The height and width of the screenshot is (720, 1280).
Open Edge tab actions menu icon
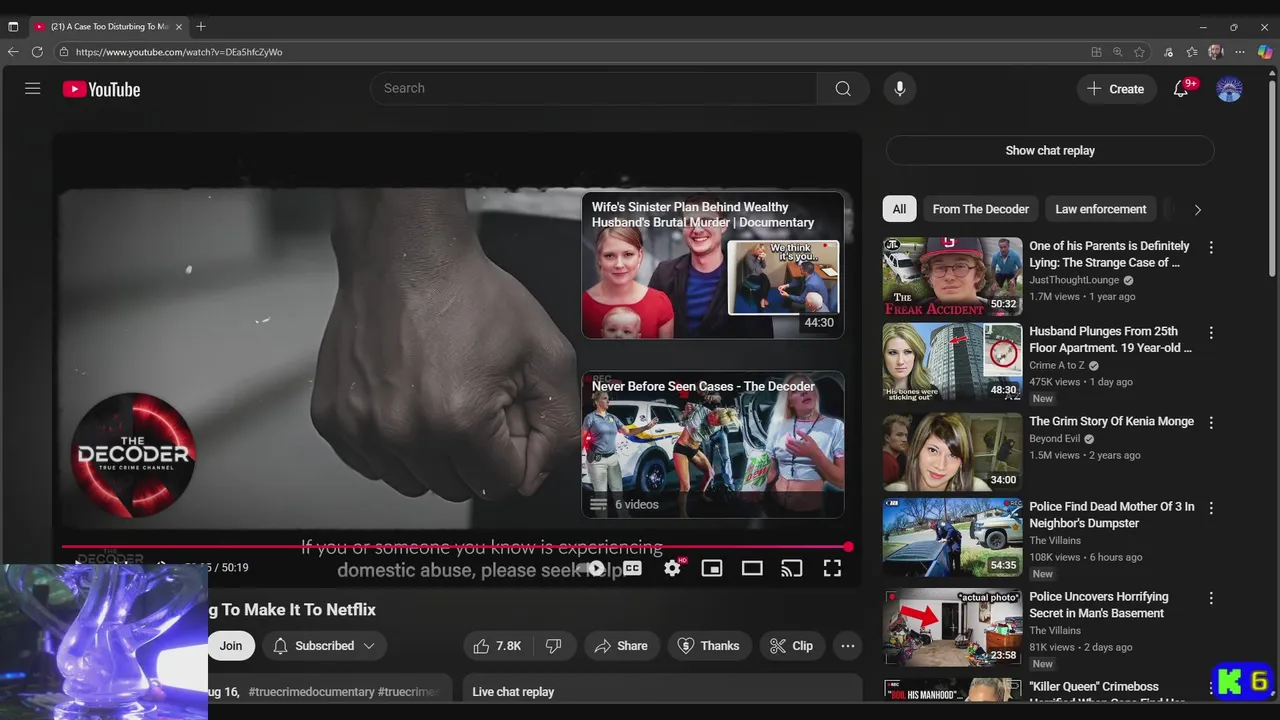click(13, 27)
